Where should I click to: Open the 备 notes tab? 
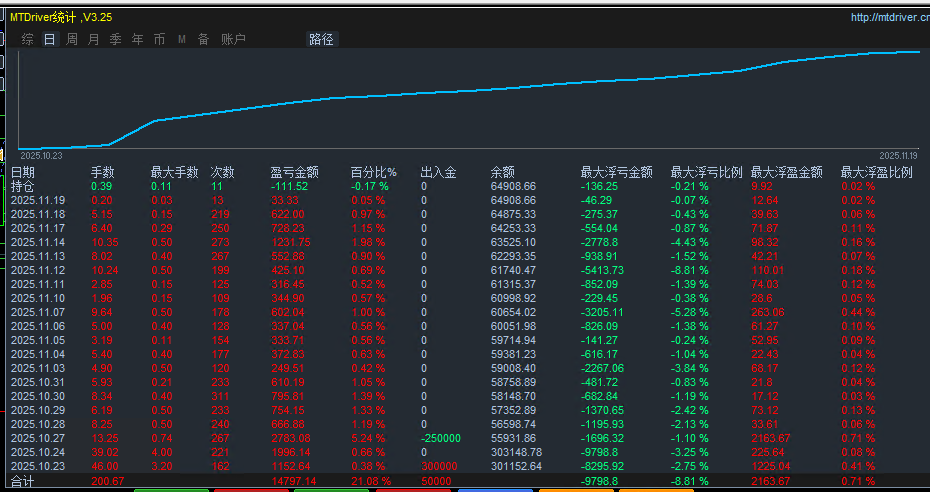[203, 39]
